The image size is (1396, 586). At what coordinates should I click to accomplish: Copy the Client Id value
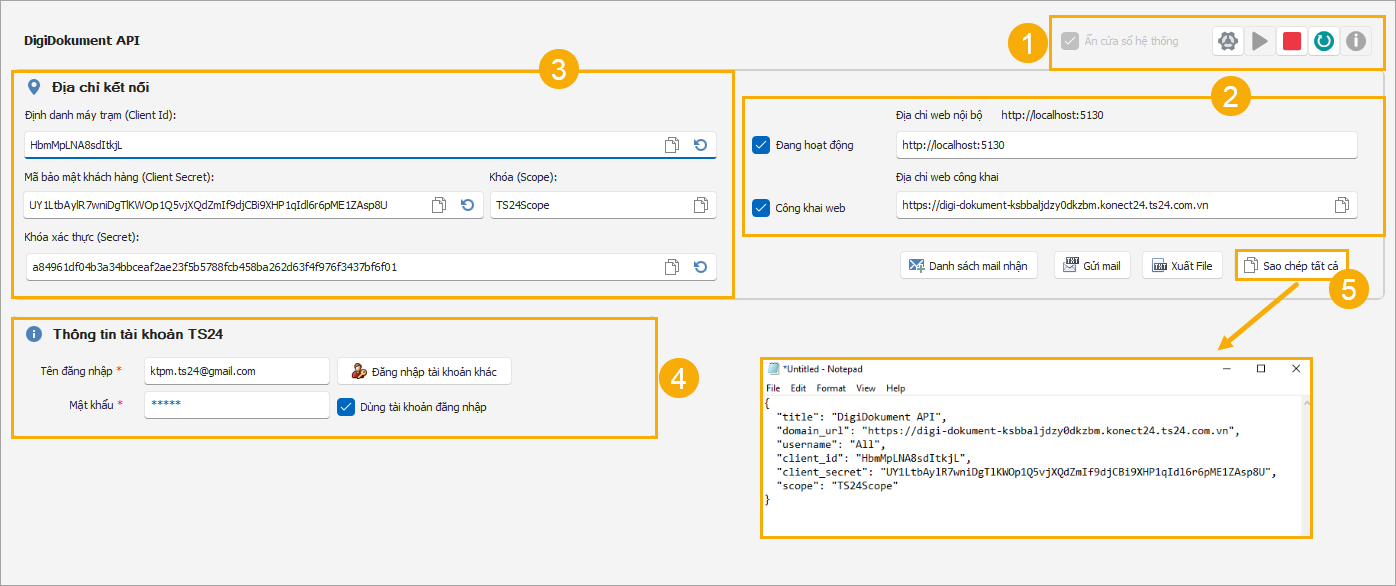point(672,145)
